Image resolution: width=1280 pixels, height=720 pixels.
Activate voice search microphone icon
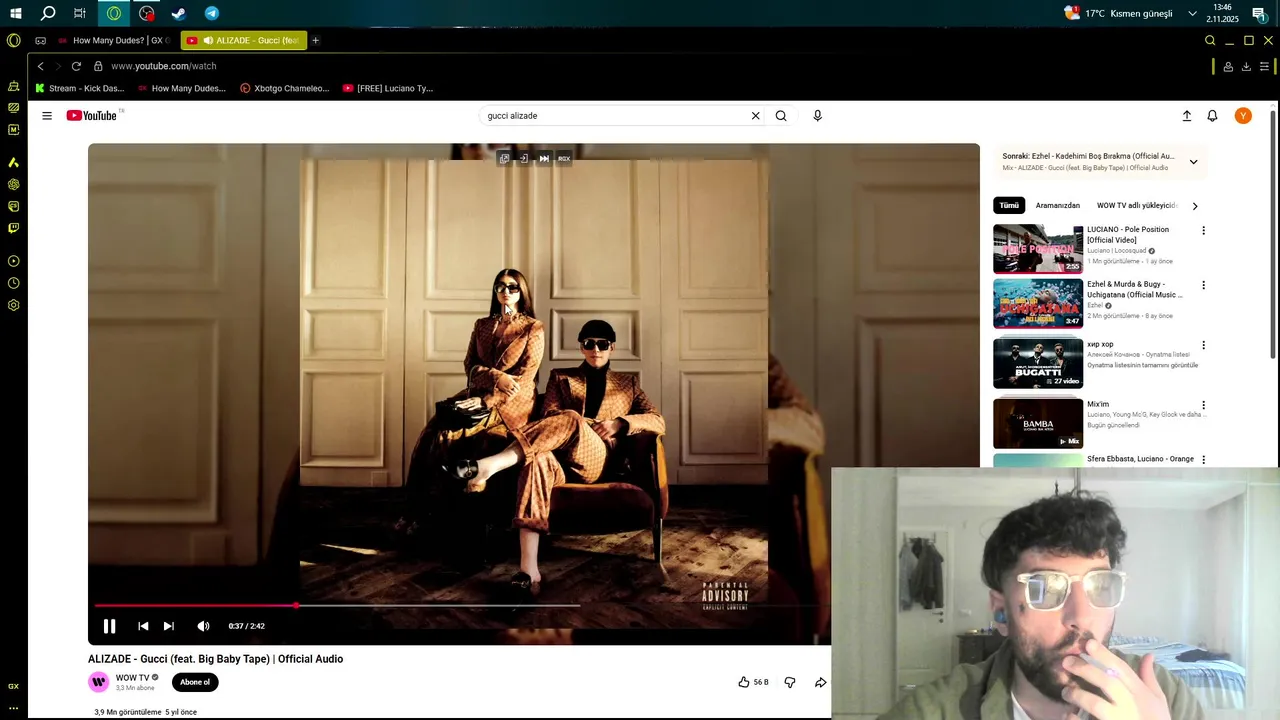[817, 116]
